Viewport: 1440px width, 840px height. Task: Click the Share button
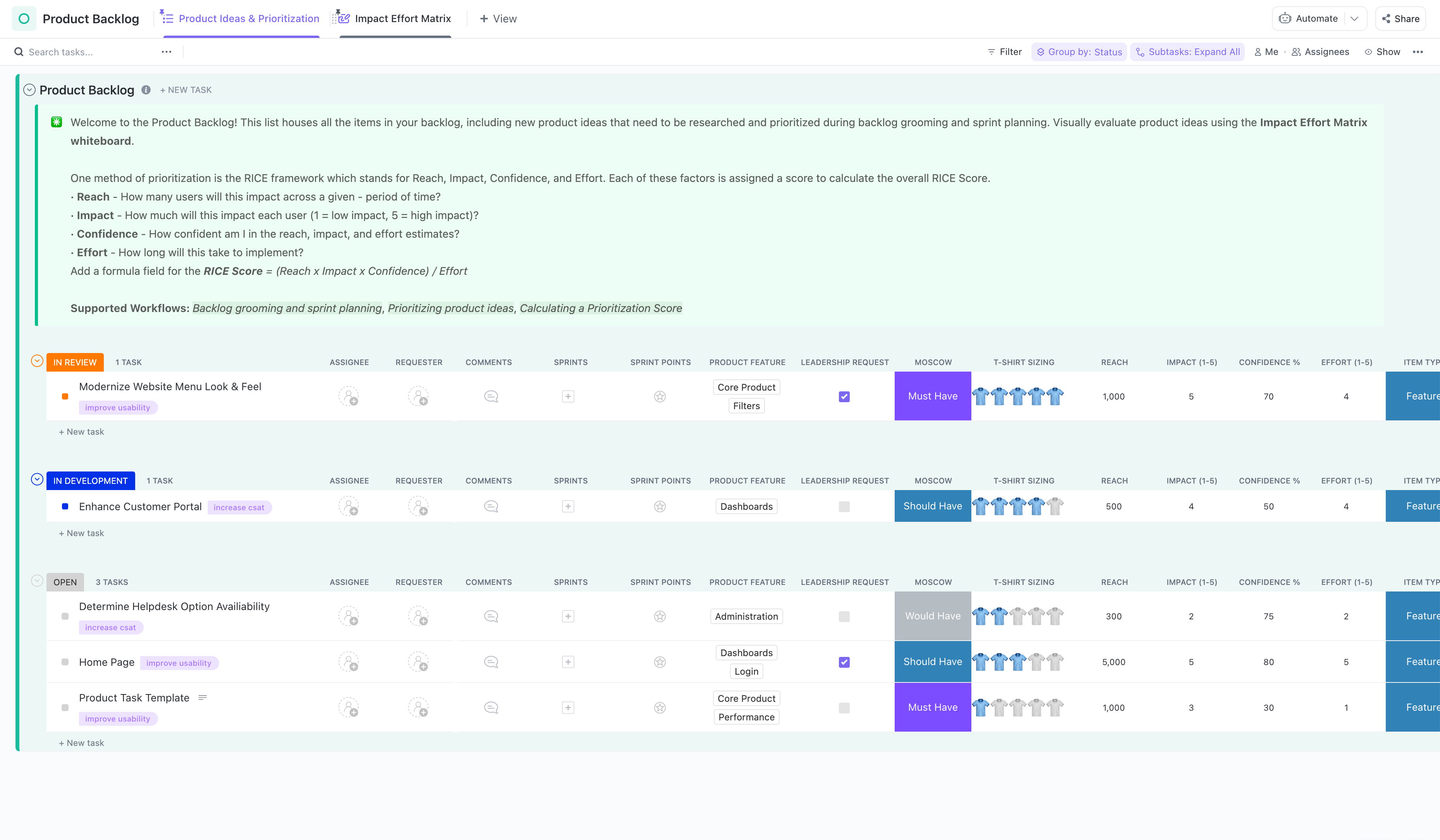point(1400,19)
